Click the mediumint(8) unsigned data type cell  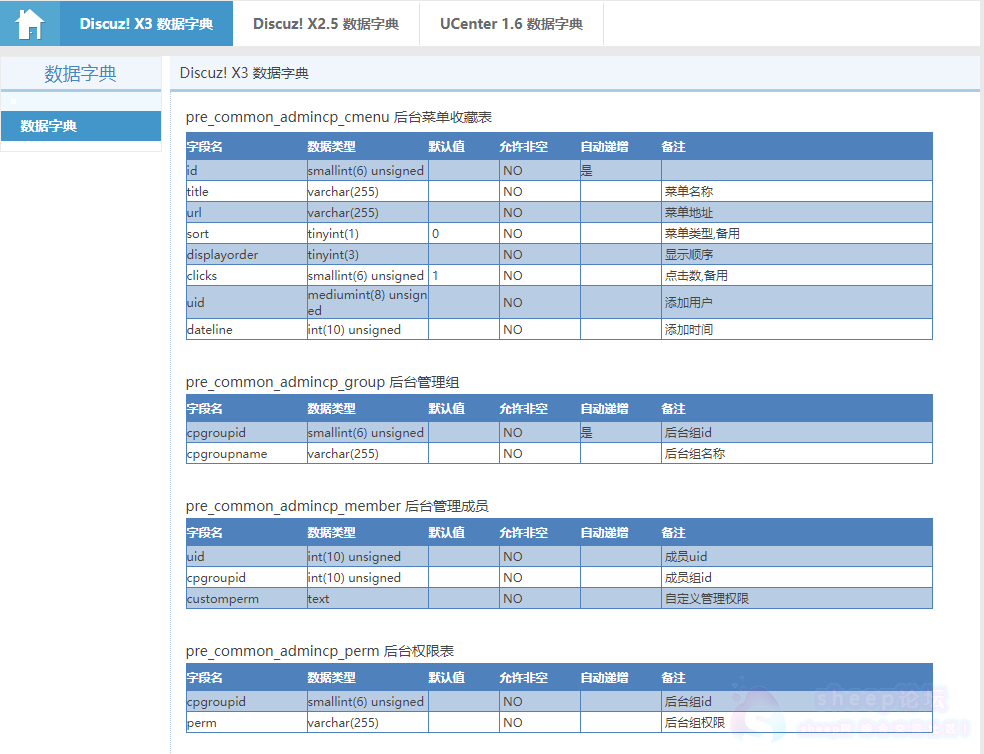(x=368, y=303)
